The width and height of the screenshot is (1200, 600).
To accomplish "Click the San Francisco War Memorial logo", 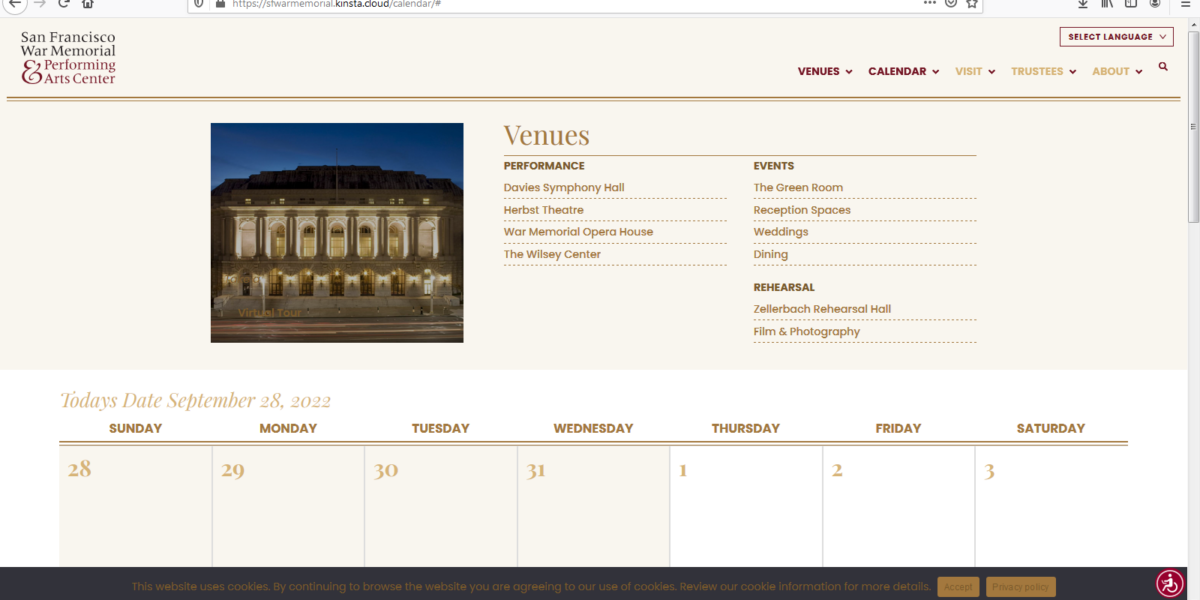I will pyautogui.click(x=68, y=57).
